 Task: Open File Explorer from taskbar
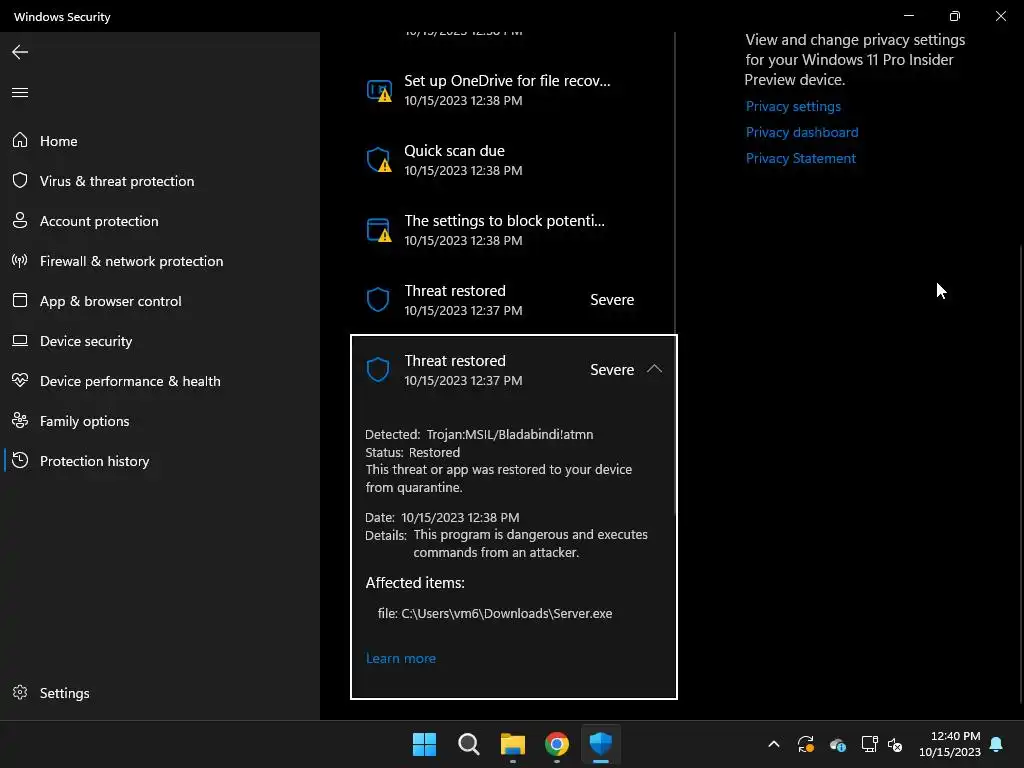click(x=513, y=744)
